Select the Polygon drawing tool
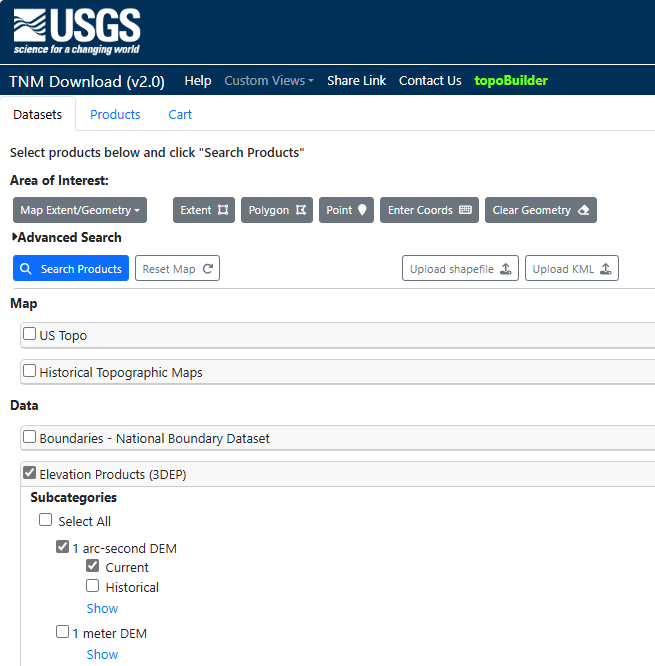 click(276, 210)
